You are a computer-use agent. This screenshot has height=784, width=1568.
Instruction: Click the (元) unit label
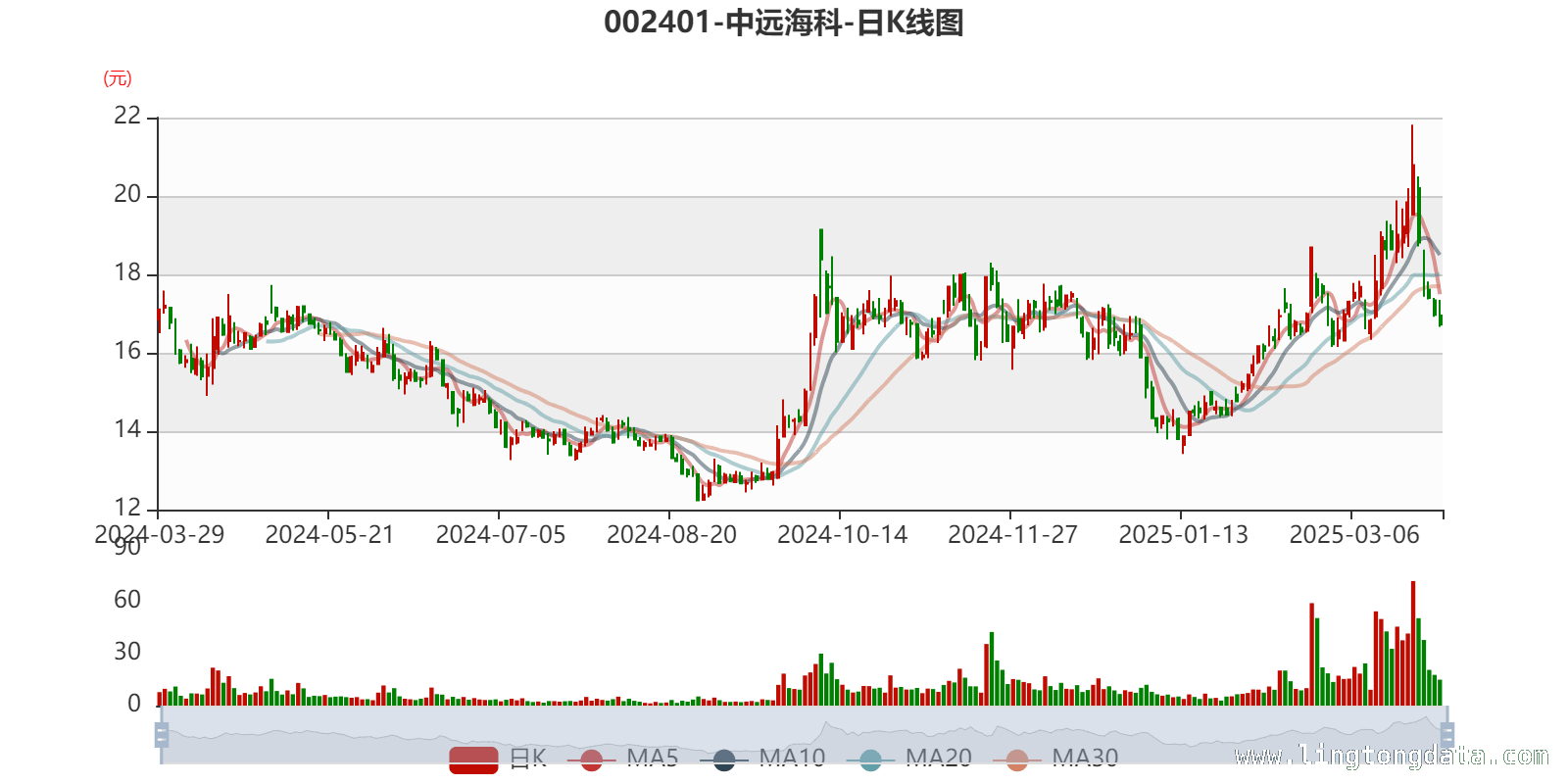click(118, 79)
